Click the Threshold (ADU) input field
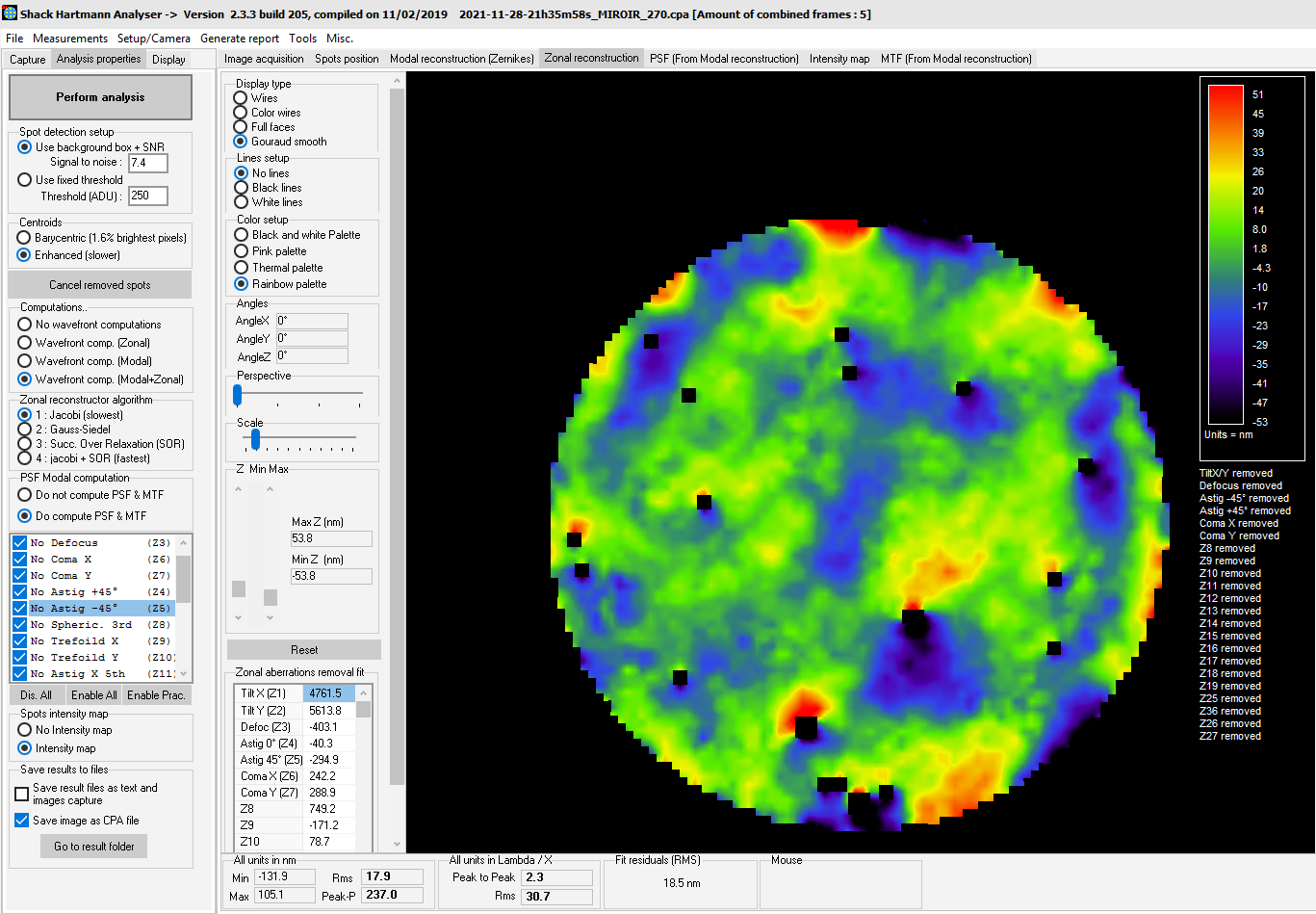Image resolution: width=1316 pixels, height=914 pixels. (148, 196)
